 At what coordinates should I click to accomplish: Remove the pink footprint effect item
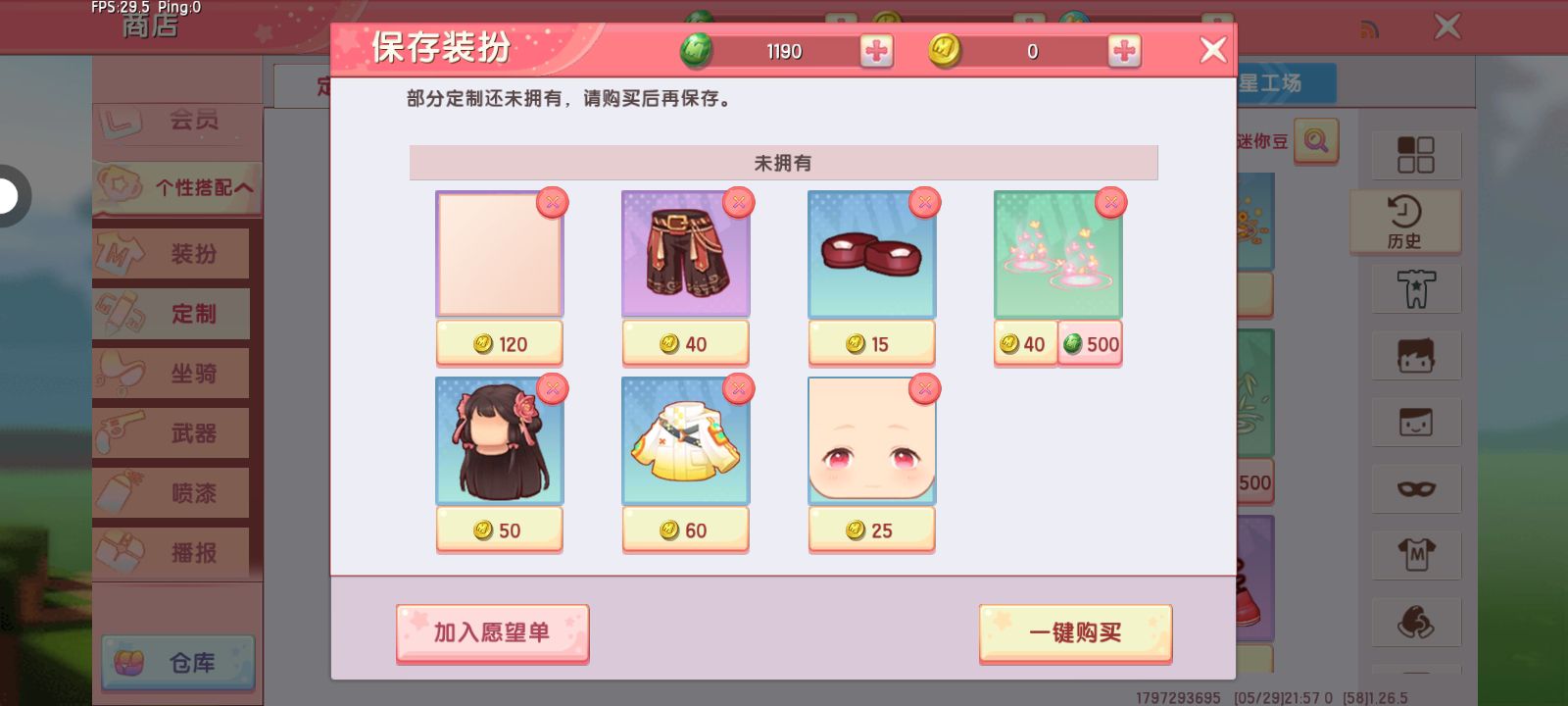point(1111,203)
